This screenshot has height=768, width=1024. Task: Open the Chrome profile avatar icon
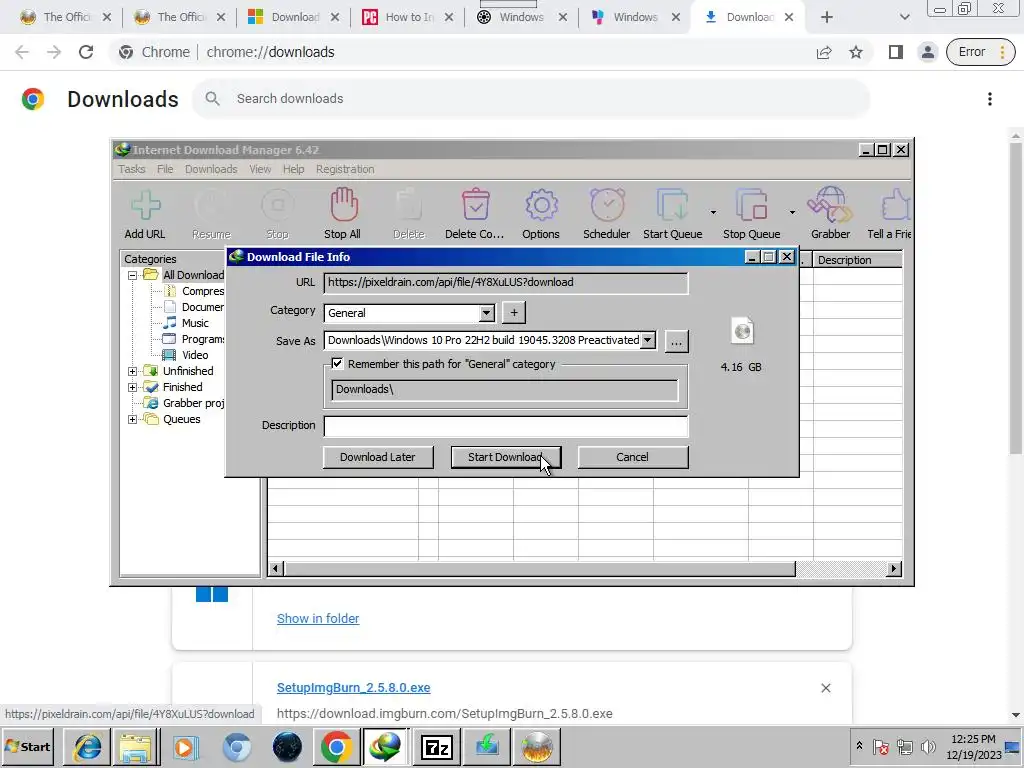pos(927,52)
